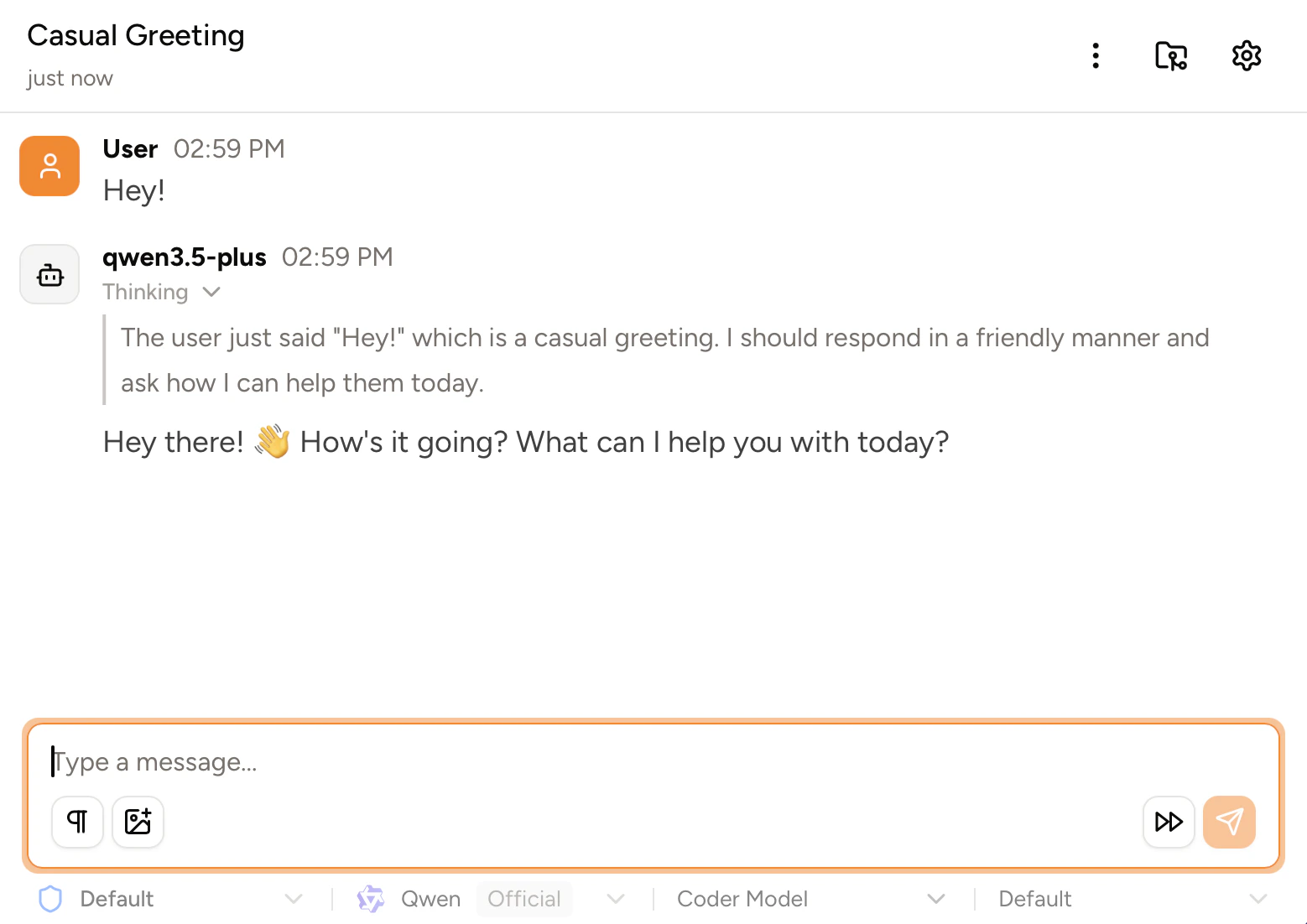
Task: Click the add image icon
Action: 138,822
